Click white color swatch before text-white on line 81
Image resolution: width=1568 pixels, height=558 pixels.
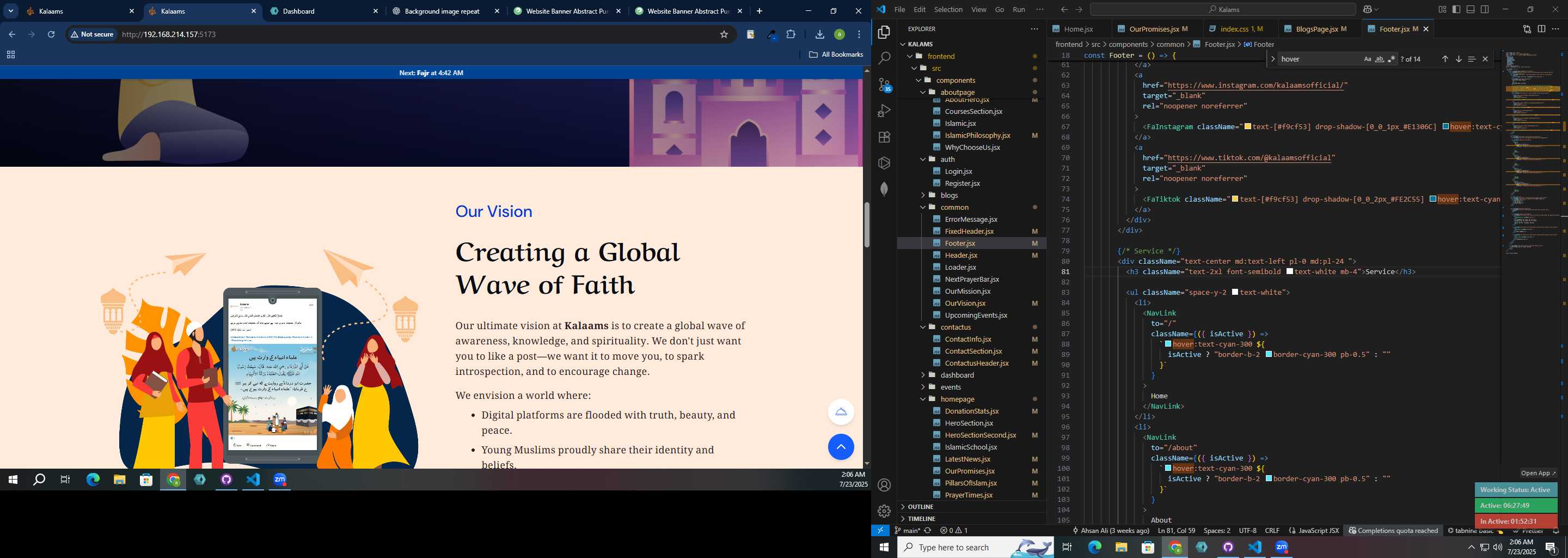(1290, 272)
